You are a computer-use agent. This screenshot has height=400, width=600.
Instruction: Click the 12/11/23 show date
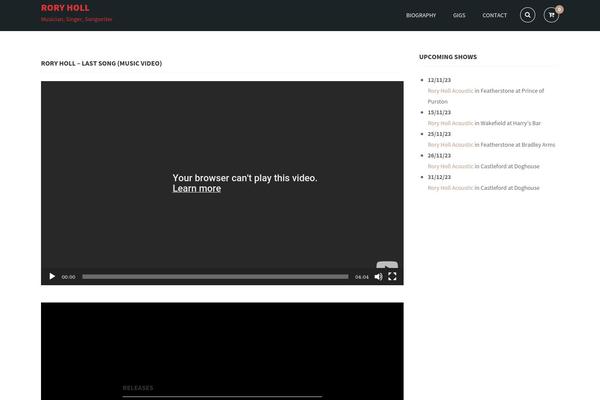(439, 80)
